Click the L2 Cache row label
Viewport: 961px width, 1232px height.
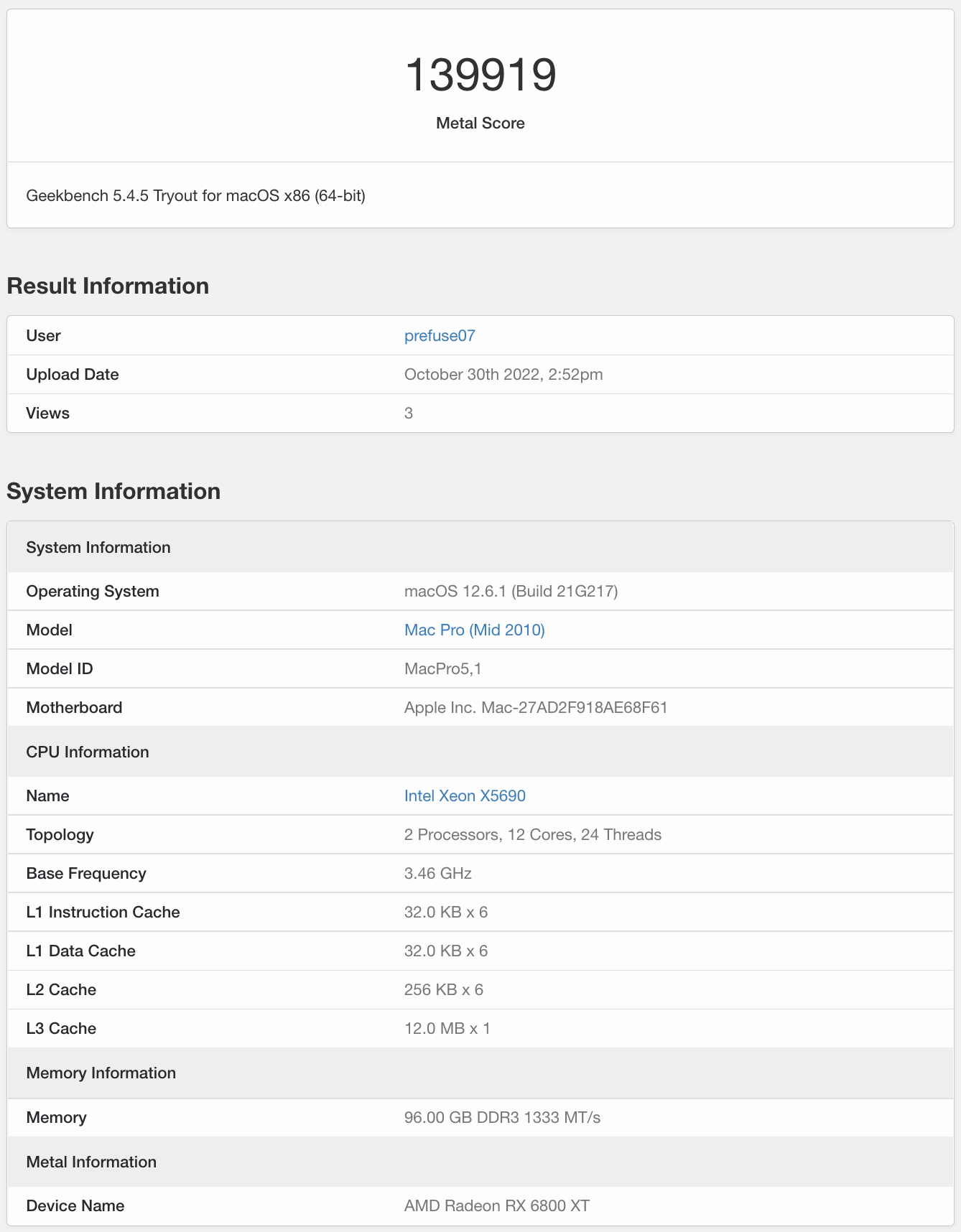[x=61, y=989]
